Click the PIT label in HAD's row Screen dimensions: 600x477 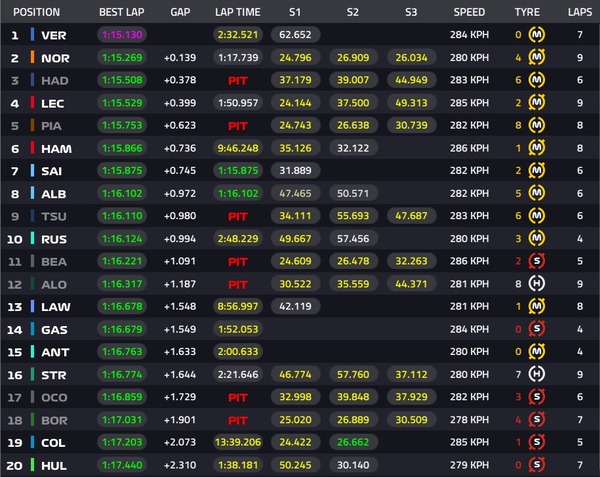238,80
